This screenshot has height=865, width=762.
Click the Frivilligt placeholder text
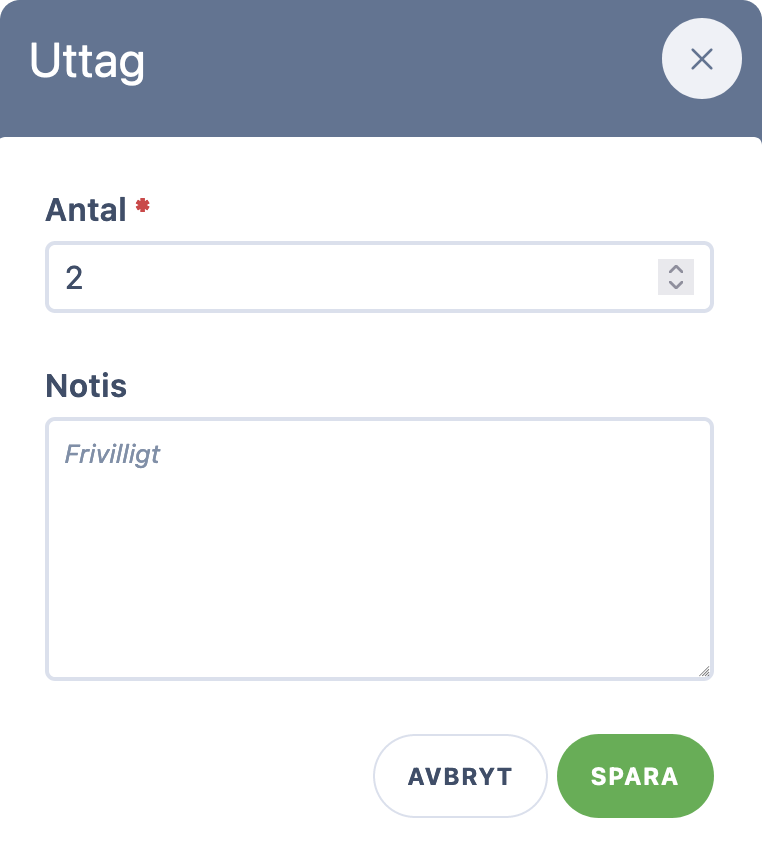112,455
